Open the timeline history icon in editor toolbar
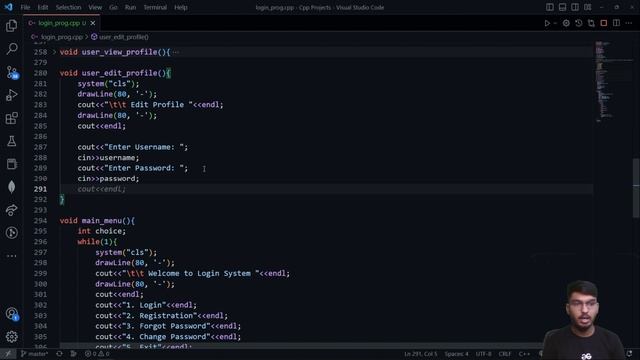The width and height of the screenshot is (640, 360). click(579, 23)
